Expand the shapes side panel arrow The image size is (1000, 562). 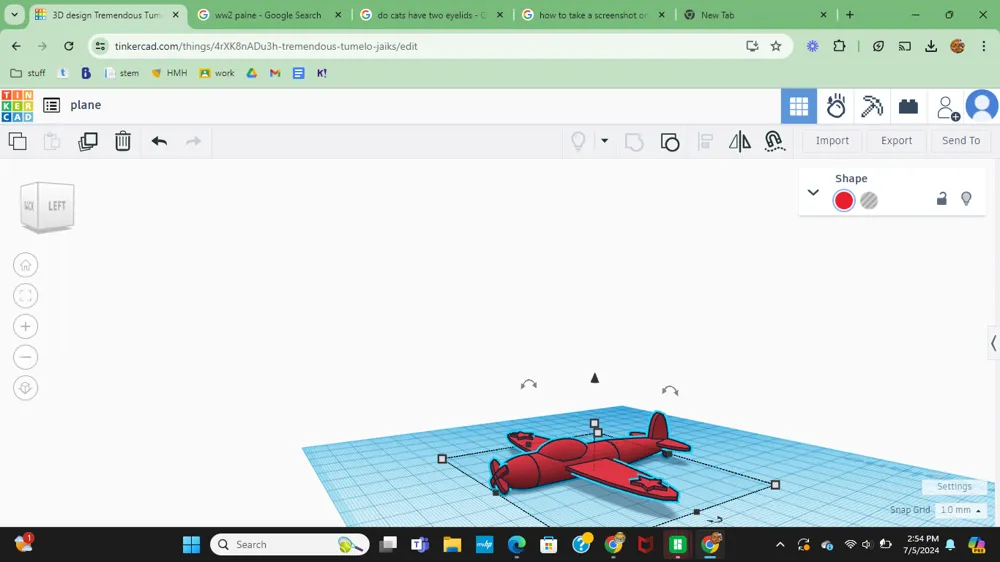click(993, 343)
